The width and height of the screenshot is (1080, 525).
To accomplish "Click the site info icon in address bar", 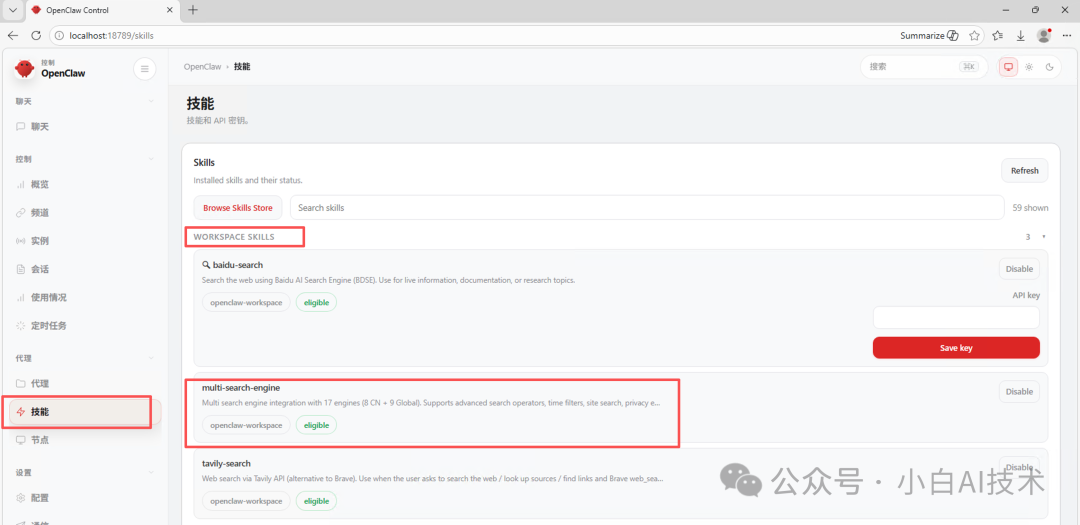I will pyautogui.click(x=59, y=35).
